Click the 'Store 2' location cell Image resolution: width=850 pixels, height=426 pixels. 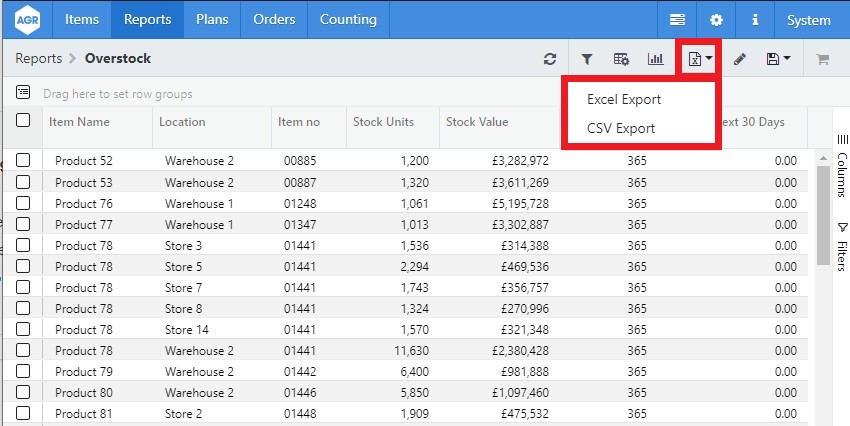pos(183,414)
